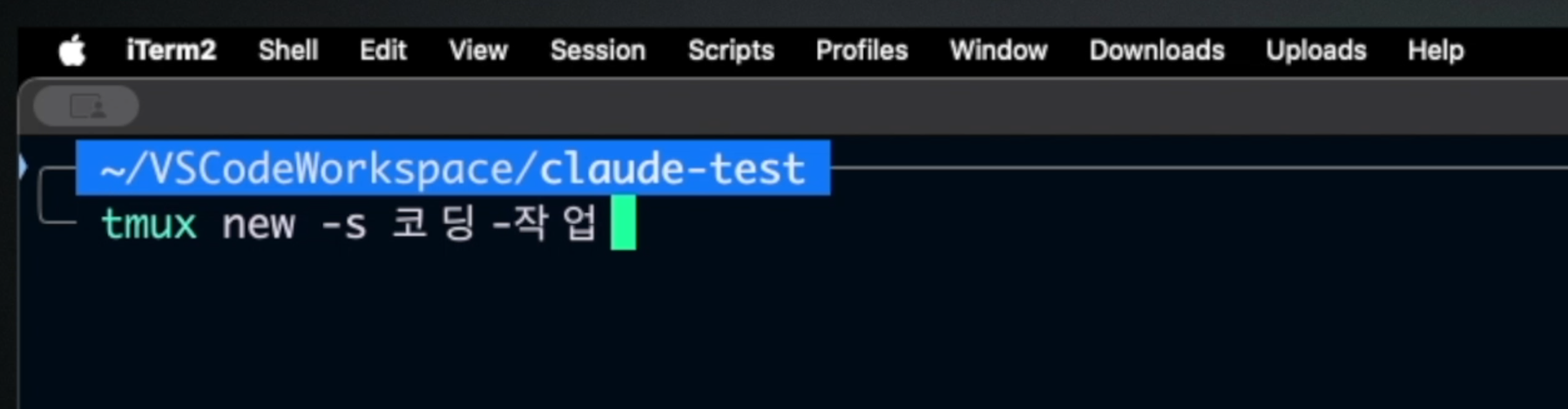This screenshot has height=409, width=1568.
Task: Open the Shell menu
Action: tap(288, 51)
